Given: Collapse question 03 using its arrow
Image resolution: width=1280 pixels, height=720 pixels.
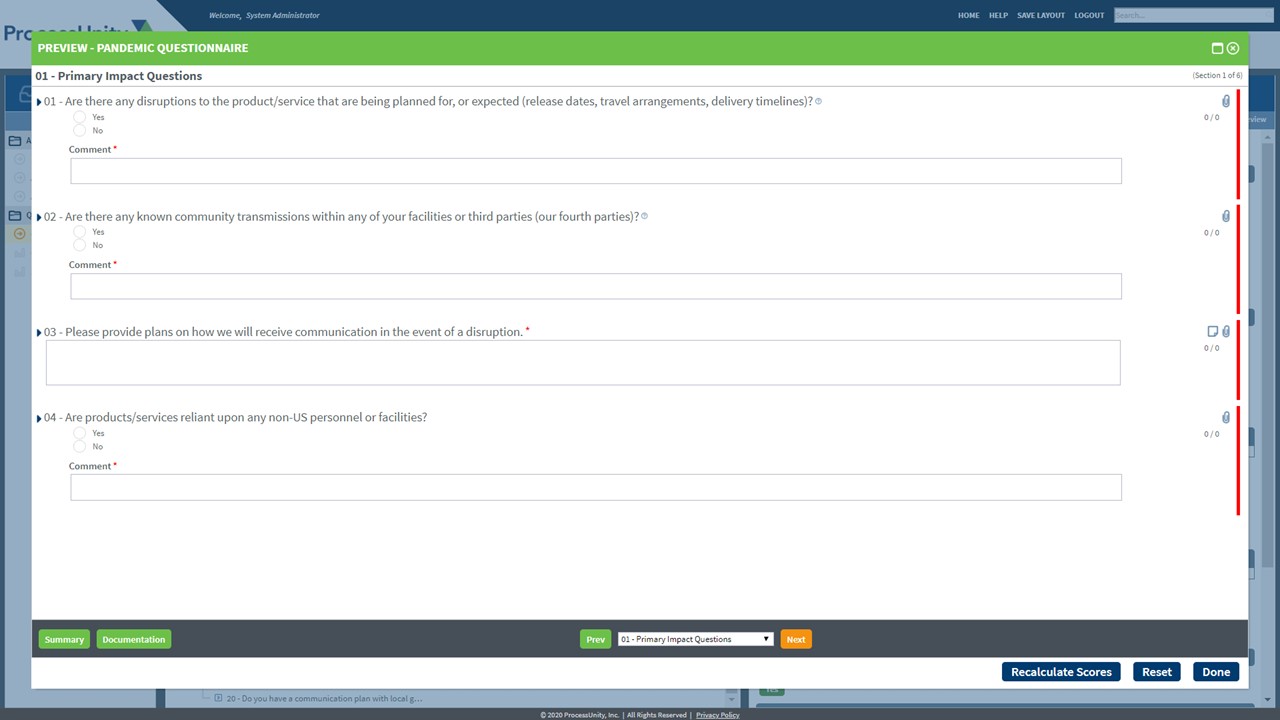Looking at the screenshot, I should click(x=39, y=333).
